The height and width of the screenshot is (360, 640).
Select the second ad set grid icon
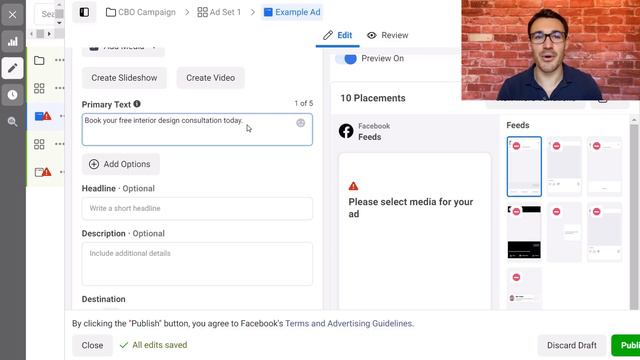tap(39, 144)
